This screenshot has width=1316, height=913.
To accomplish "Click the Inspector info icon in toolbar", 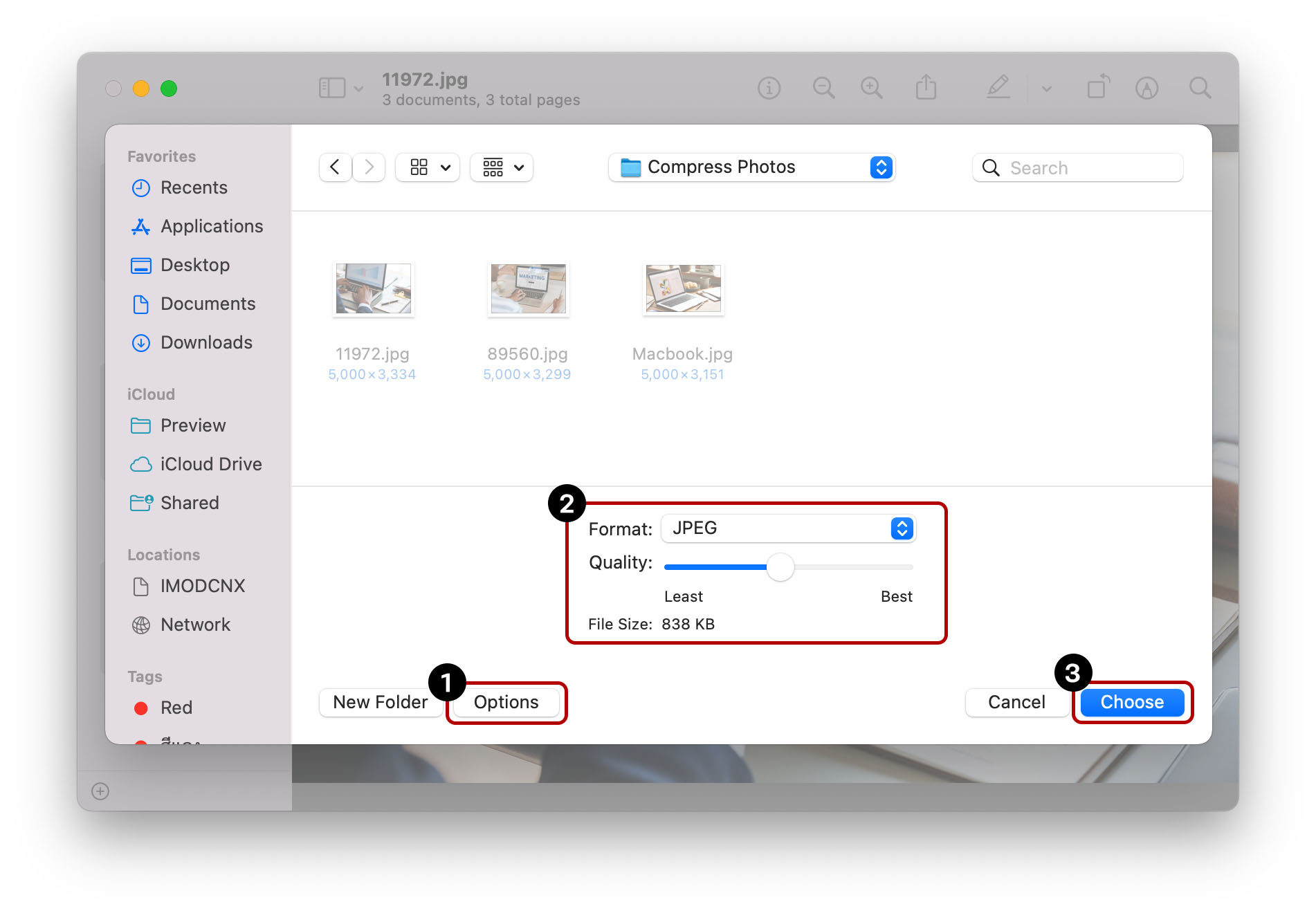I will pos(769,89).
